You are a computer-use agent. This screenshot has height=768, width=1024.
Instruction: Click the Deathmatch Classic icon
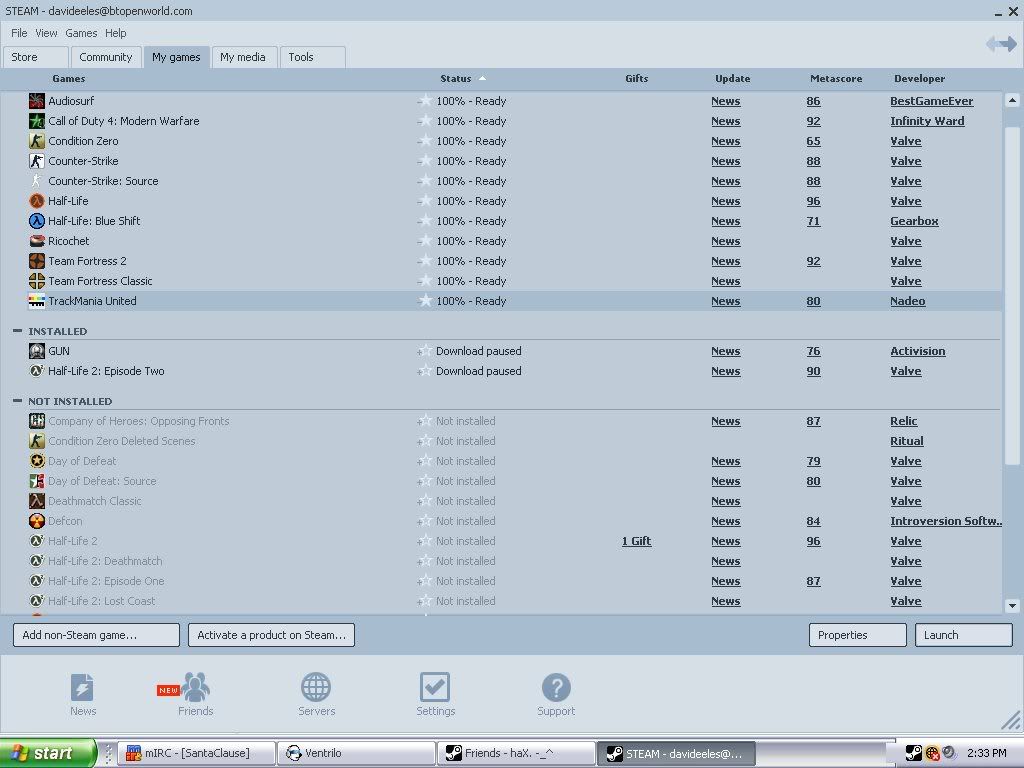(37, 501)
